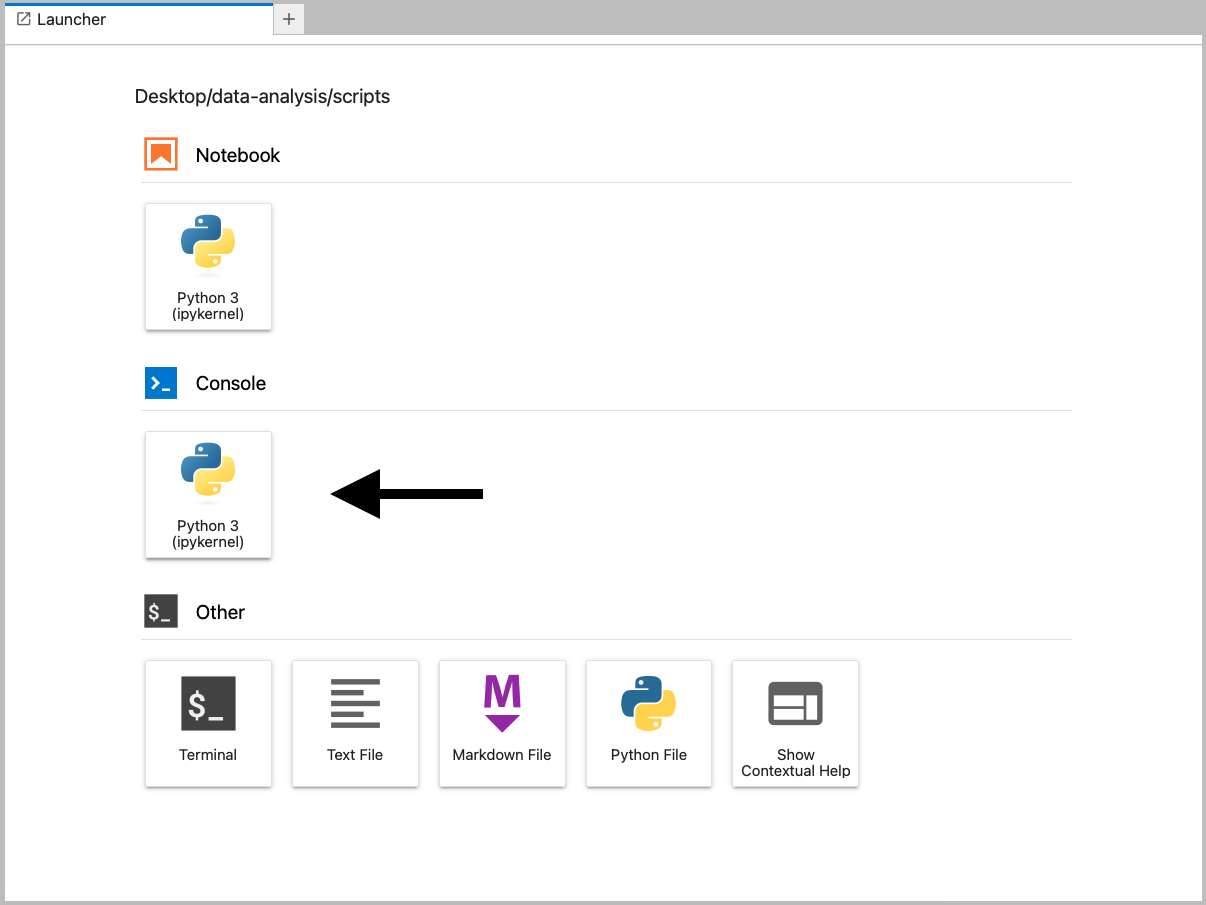Open a Python 3 notebook from the Notebook section
The height and width of the screenshot is (905, 1206).
[x=208, y=267]
